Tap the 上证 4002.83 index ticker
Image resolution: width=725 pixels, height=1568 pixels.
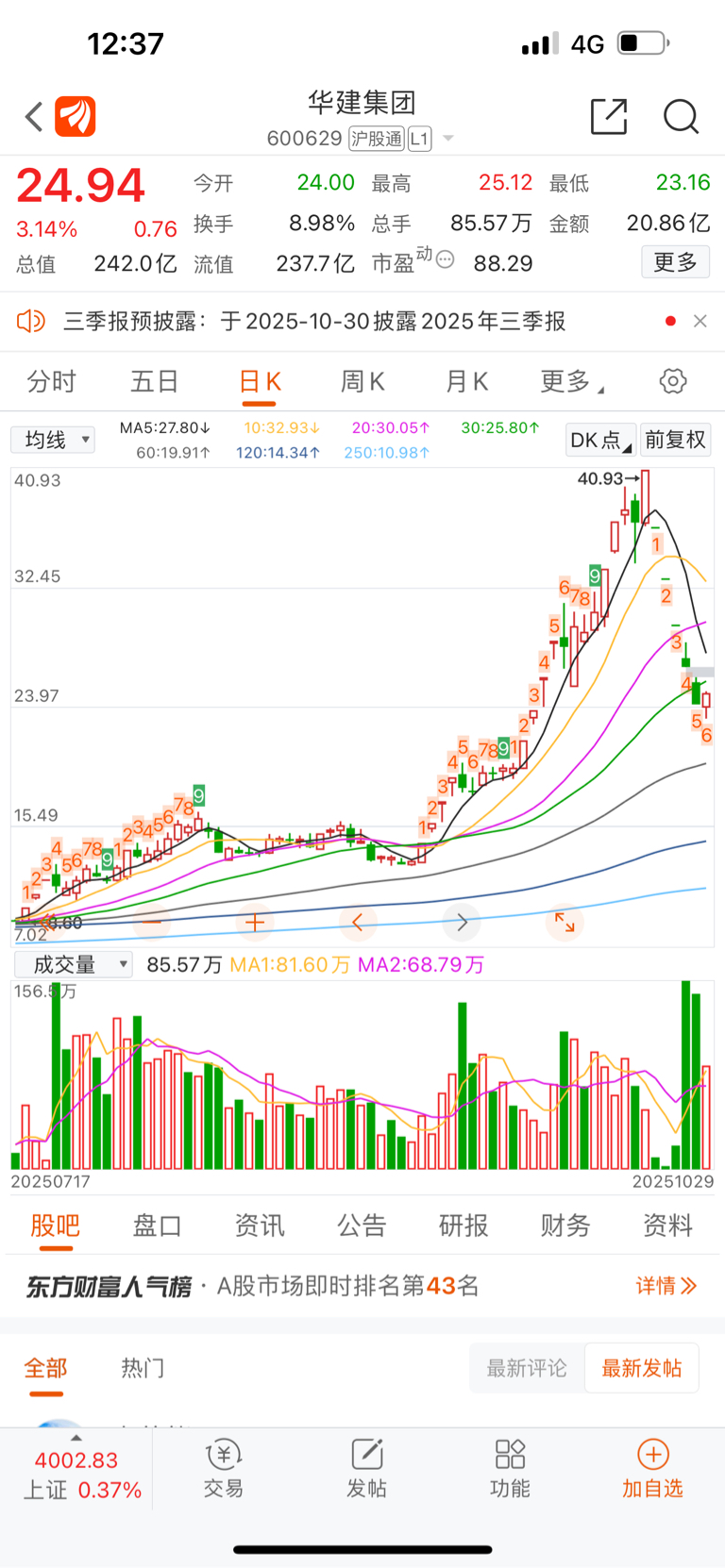pos(76,1475)
